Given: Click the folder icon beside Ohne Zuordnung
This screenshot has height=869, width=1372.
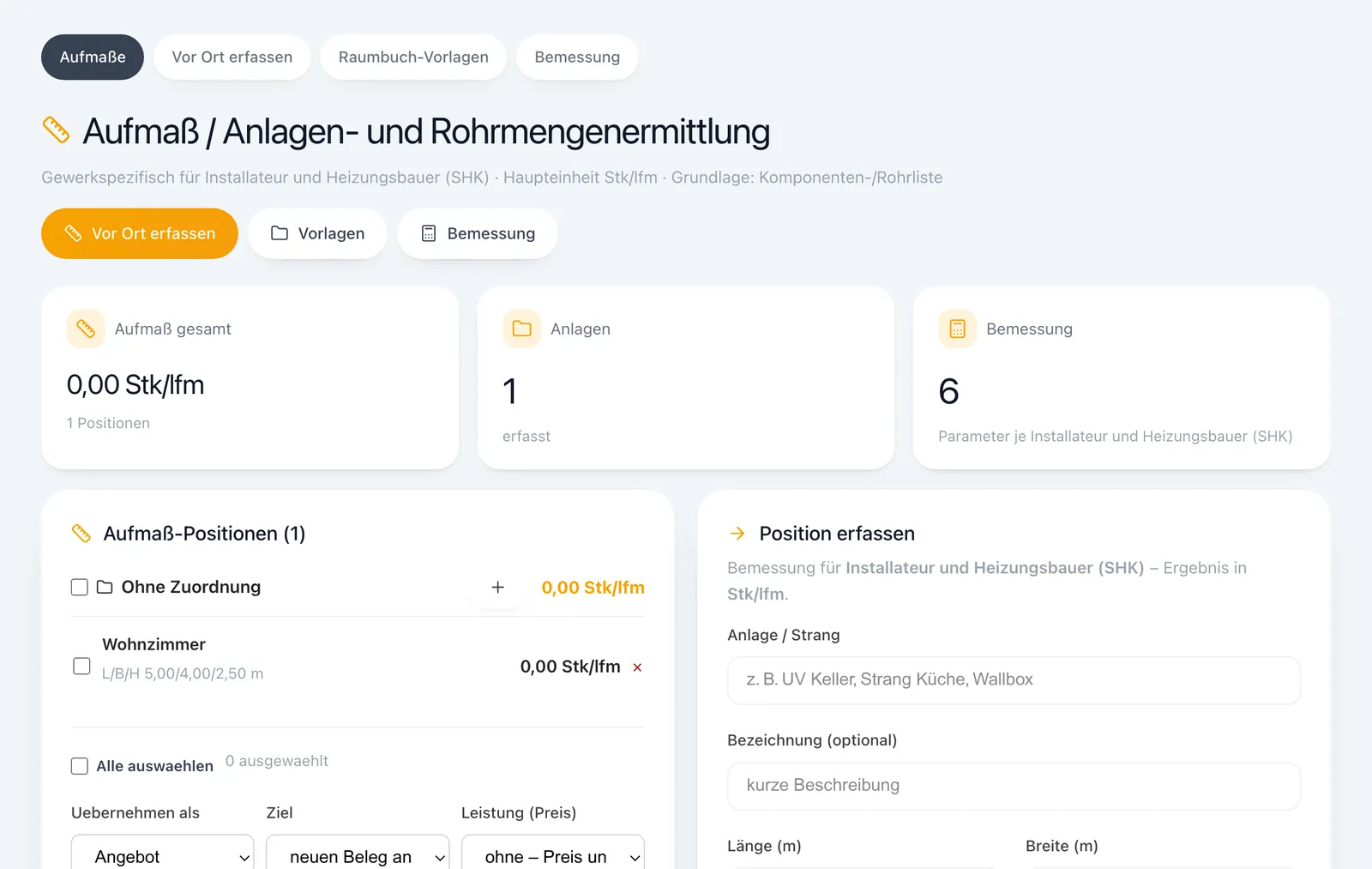Looking at the screenshot, I should coord(105,587).
